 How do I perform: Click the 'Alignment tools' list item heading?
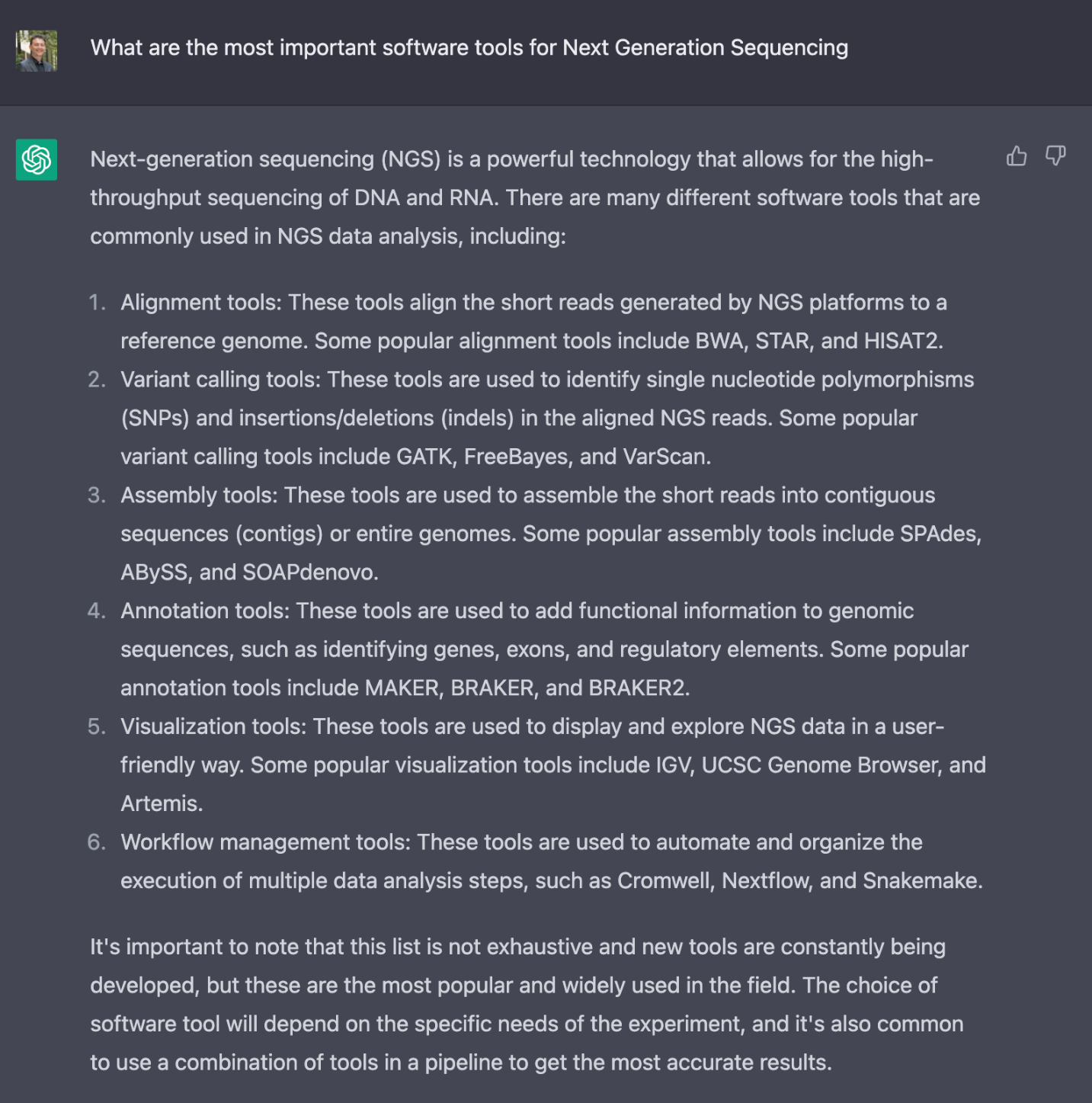(200, 303)
